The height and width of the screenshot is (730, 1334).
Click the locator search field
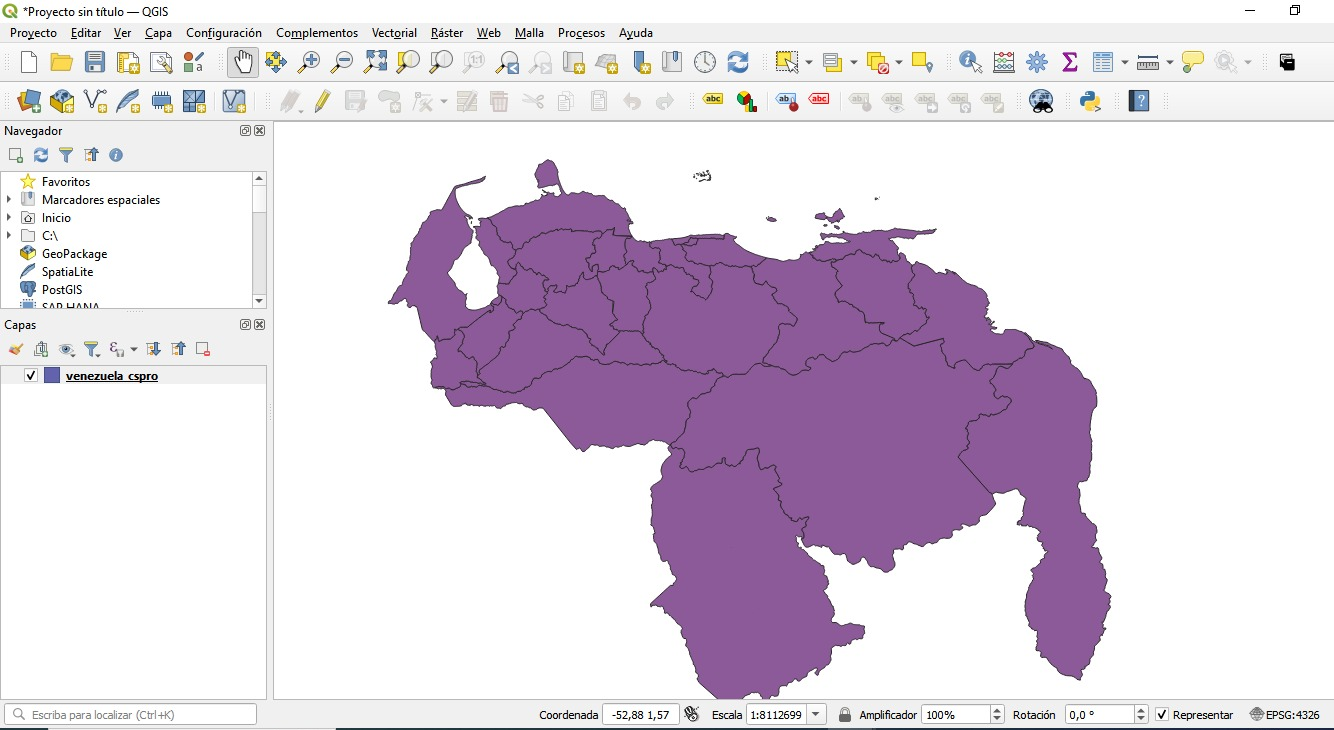(130, 715)
